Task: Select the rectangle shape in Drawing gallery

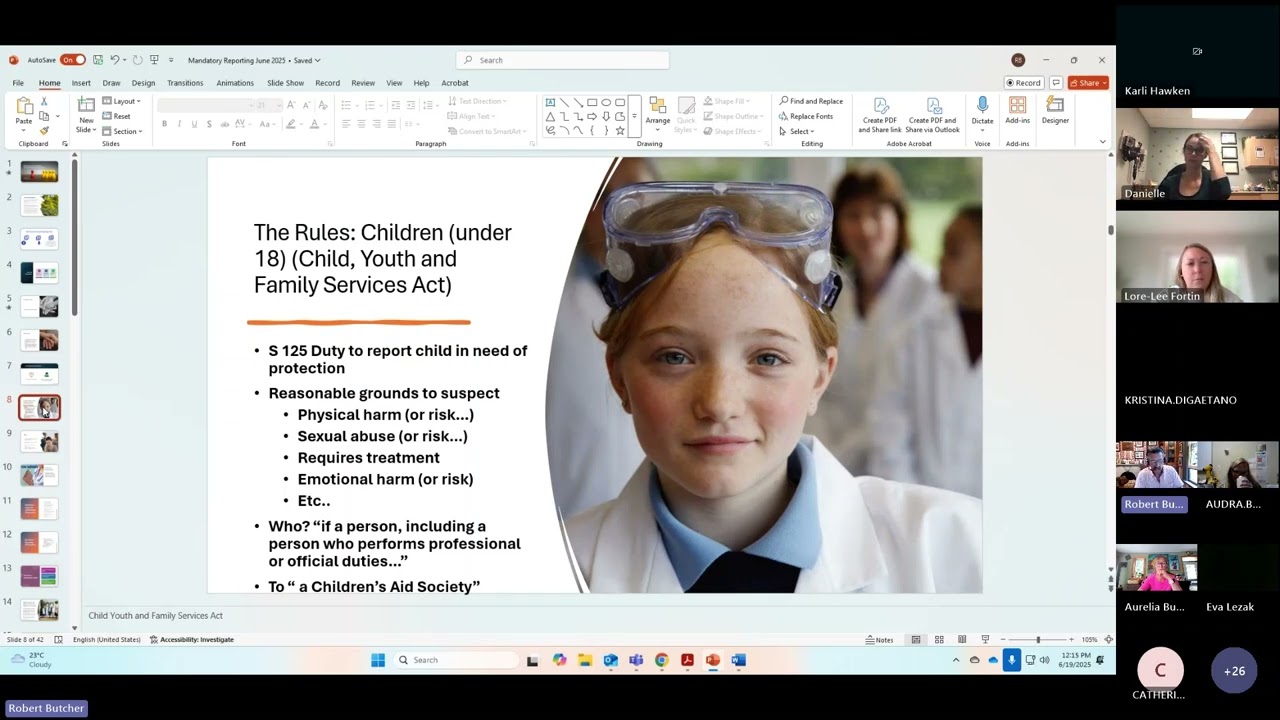Action: coord(592,102)
